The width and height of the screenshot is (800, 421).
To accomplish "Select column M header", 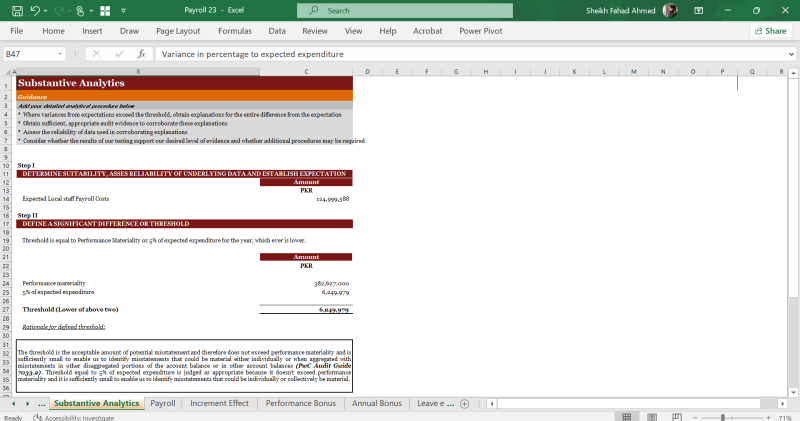I will pyautogui.click(x=634, y=72).
